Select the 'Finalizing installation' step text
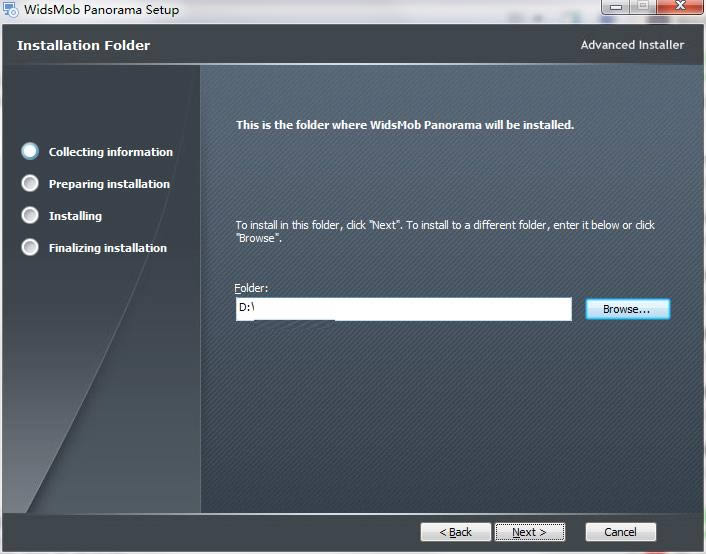The image size is (706, 554). (x=108, y=248)
